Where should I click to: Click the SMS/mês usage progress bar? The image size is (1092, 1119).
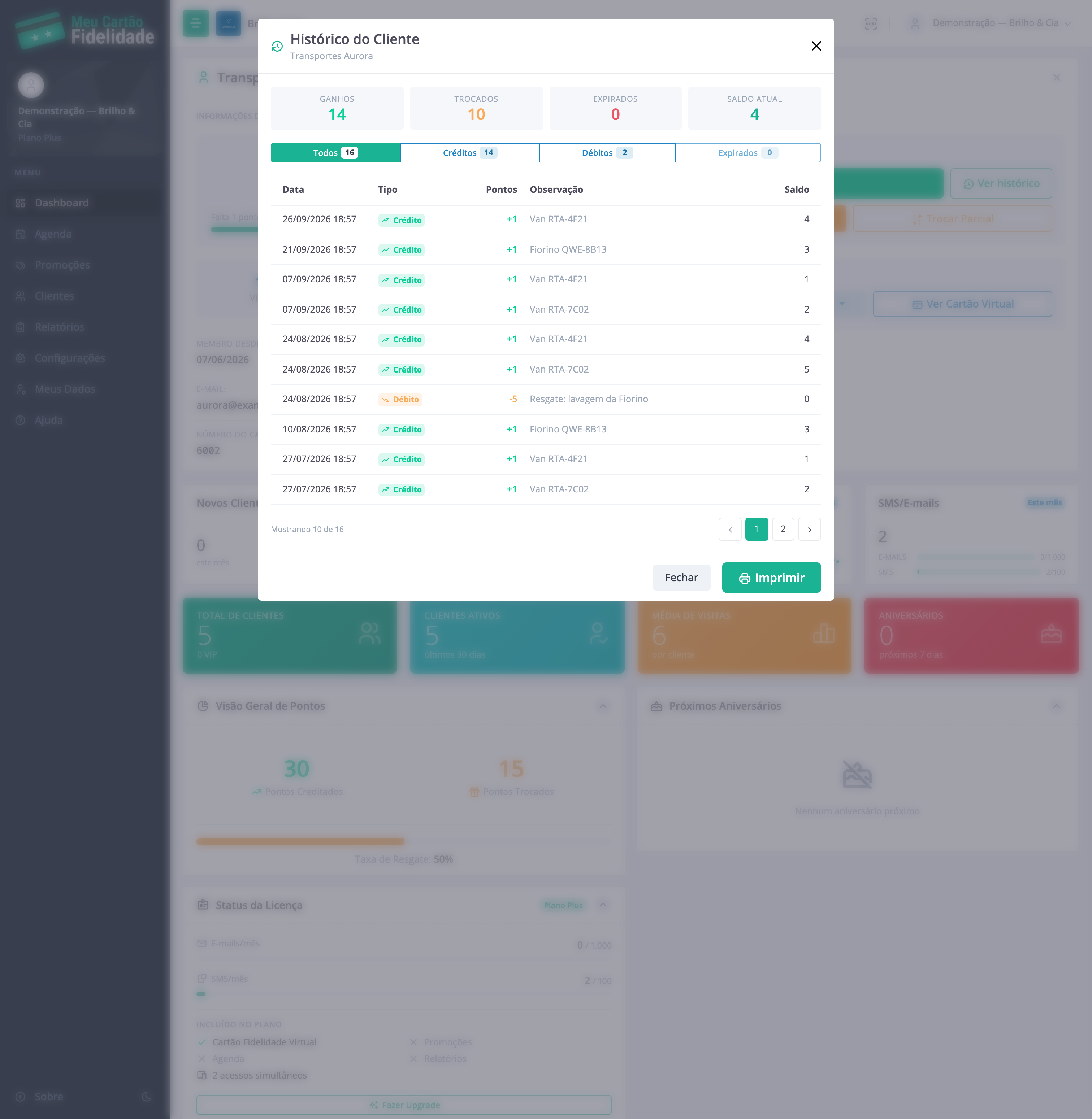404,994
